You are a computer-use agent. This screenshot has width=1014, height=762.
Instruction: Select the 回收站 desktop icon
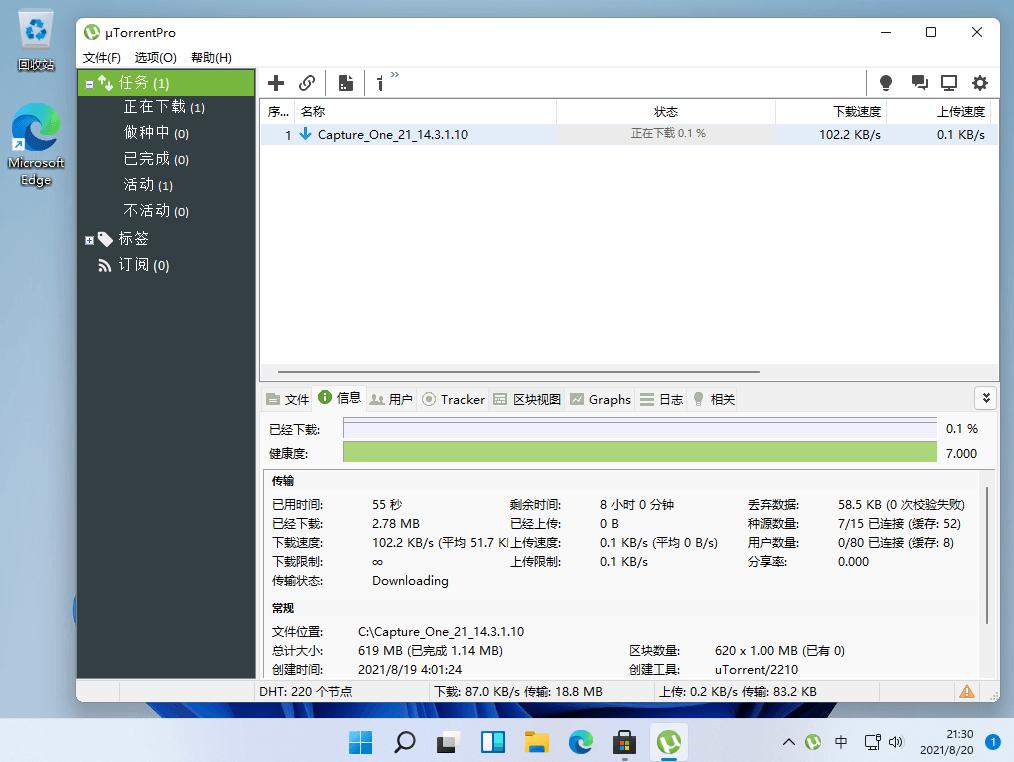click(36, 40)
